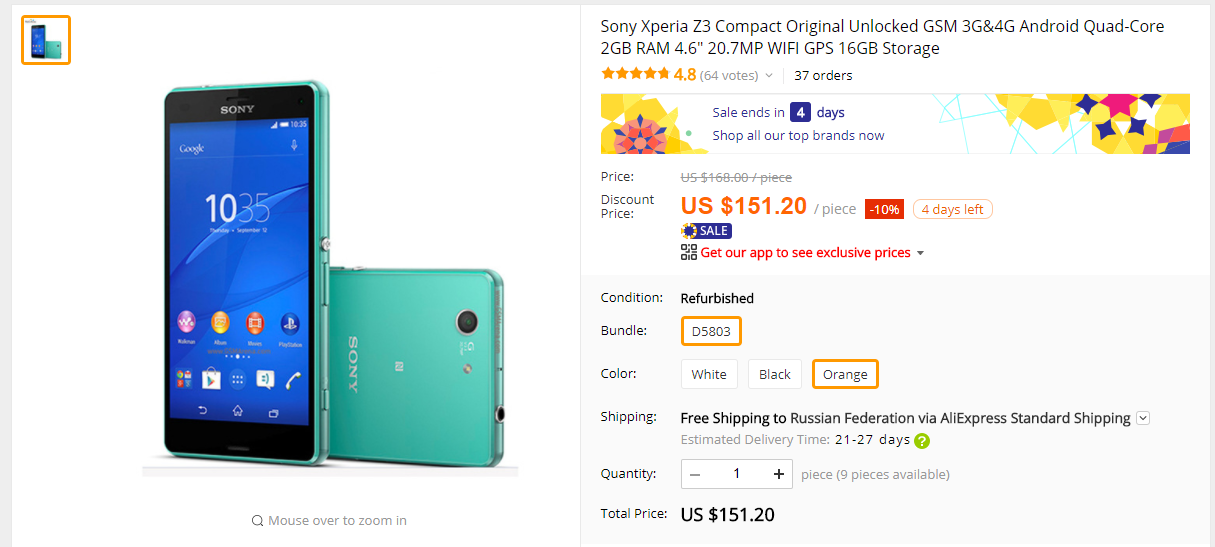
Task: Click Get our app to see exclusive prices
Action: point(805,253)
